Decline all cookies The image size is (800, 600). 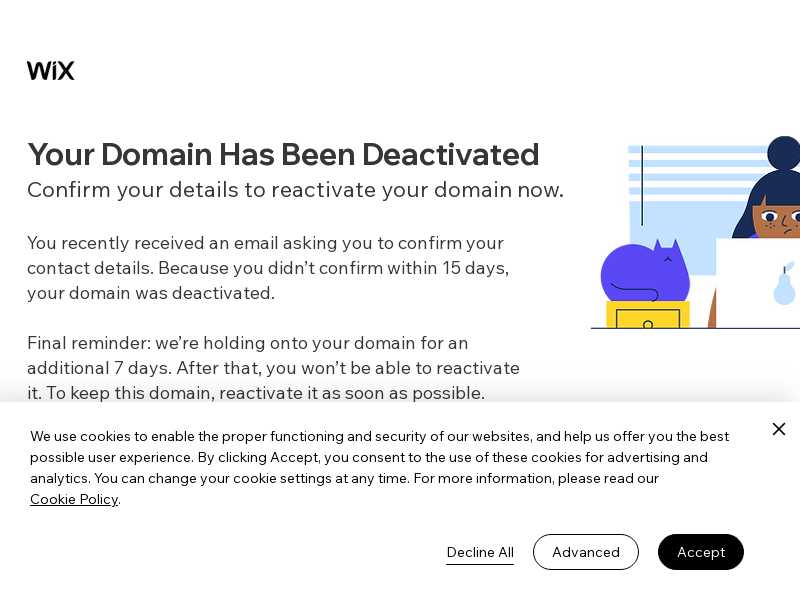coord(480,552)
